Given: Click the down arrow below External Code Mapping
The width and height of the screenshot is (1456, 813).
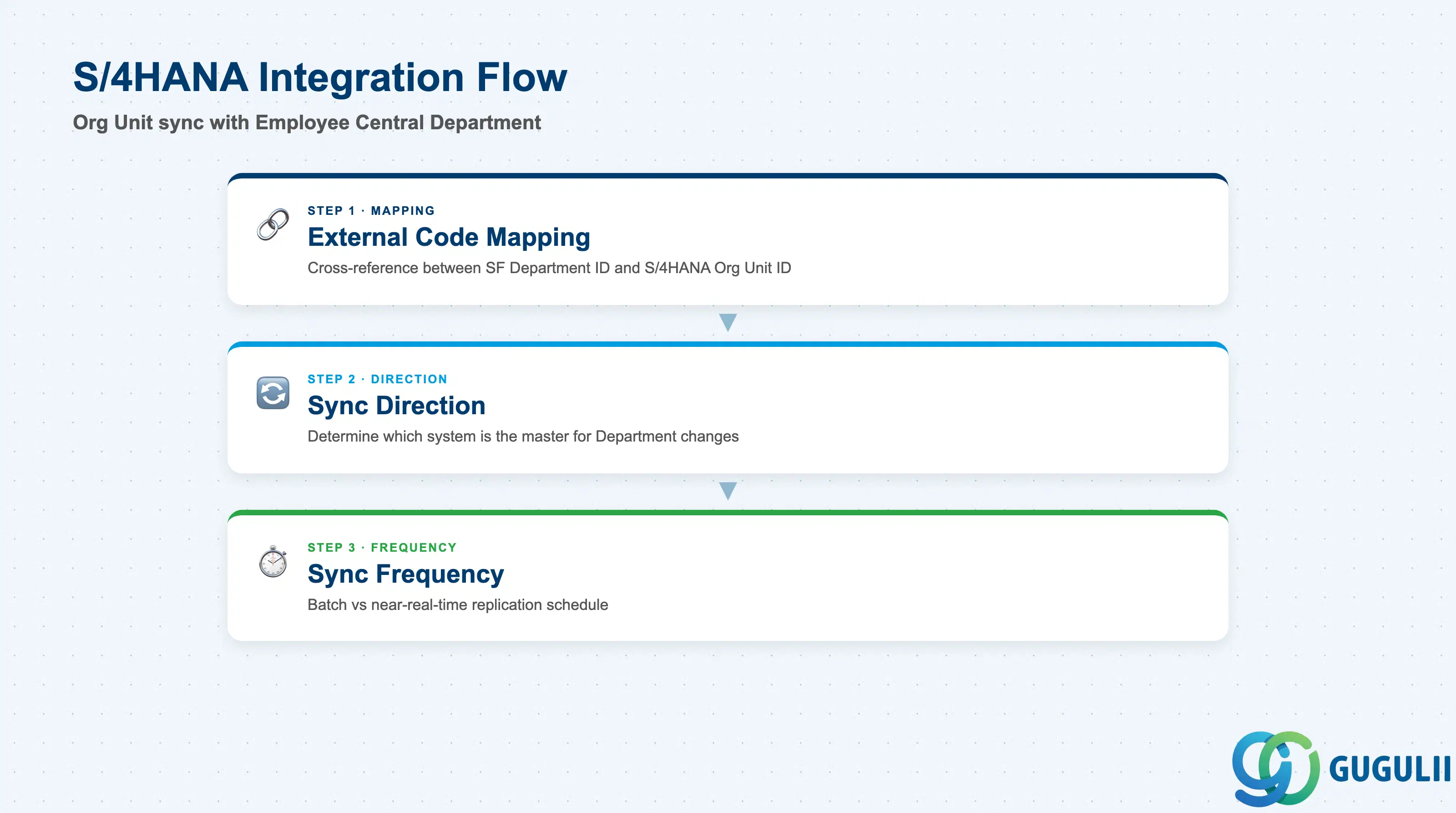Looking at the screenshot, I should point(728,322).
